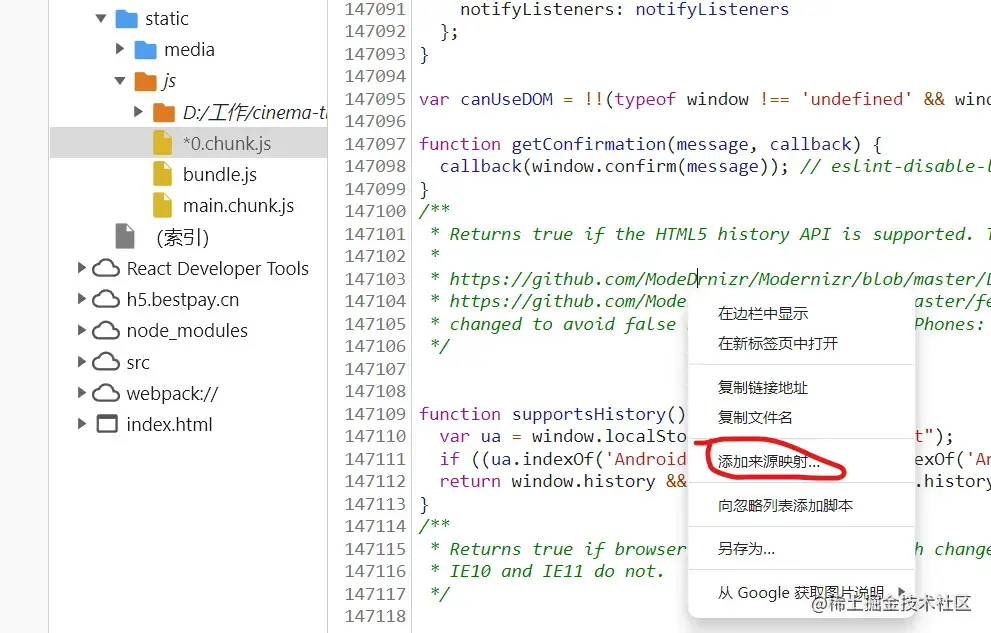Click the supportsHistory function name
This screenshot has height=633, width=991.
point(588,414)
